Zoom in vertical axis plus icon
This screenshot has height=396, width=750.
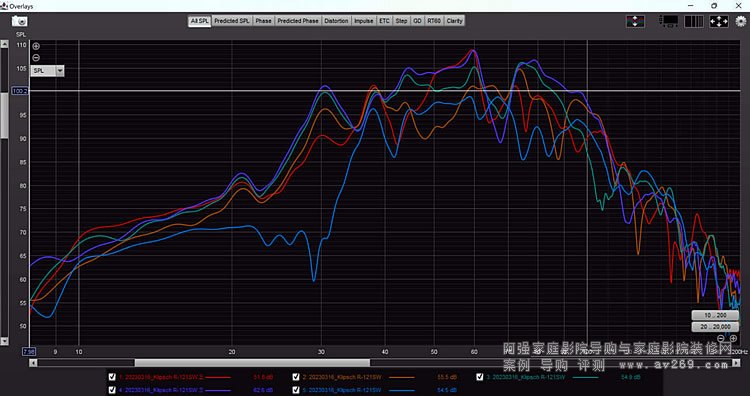pyautogui.click(x=36, y=46)
